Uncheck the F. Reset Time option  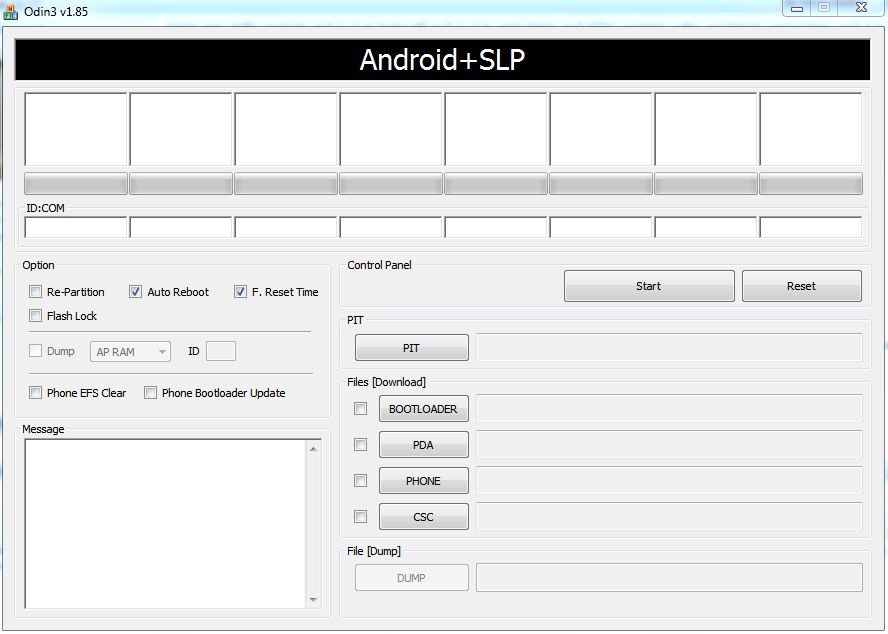click(240, 292)
